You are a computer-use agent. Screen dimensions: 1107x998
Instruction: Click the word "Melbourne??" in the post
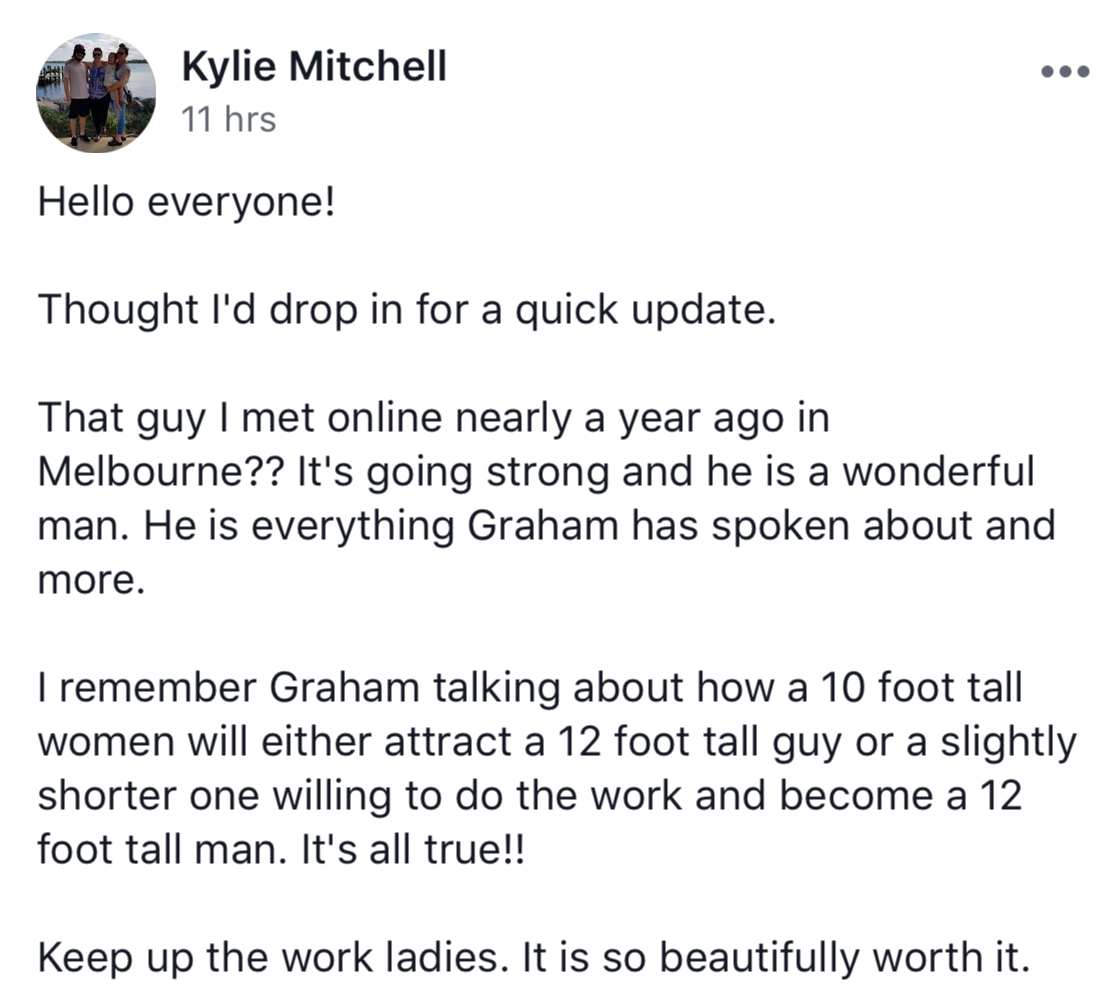pos(161,471)
